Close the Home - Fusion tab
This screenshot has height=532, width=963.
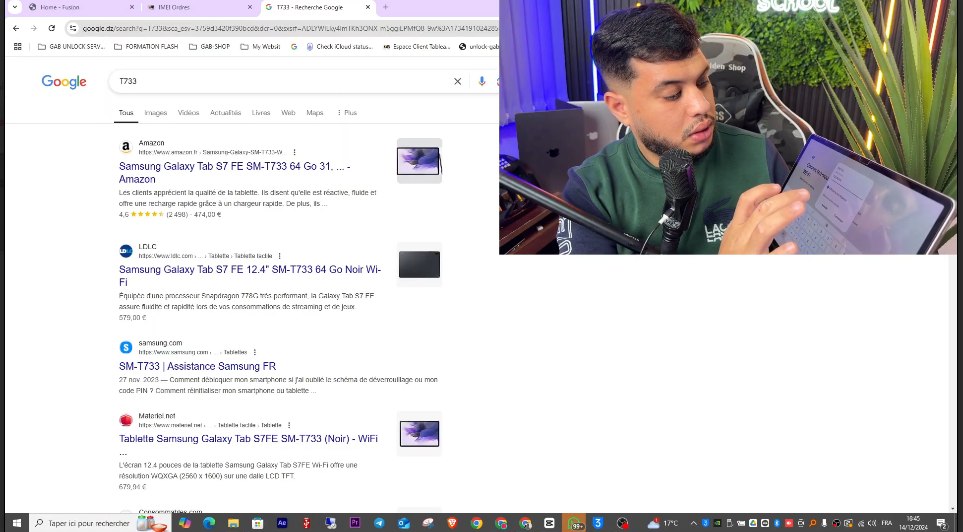click(131, 7)
